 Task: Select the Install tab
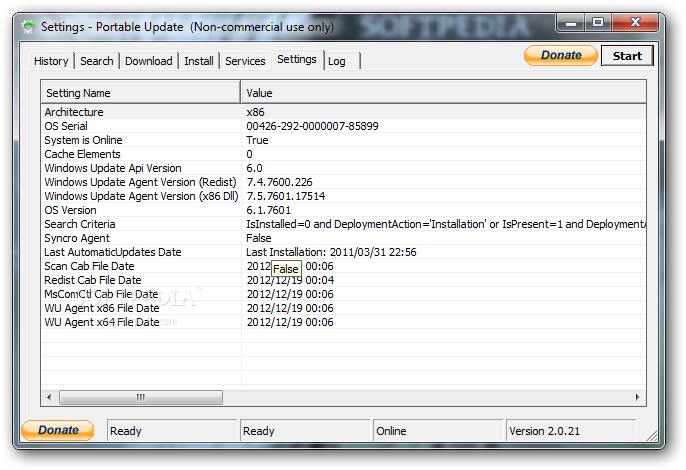tap(199, 61)
